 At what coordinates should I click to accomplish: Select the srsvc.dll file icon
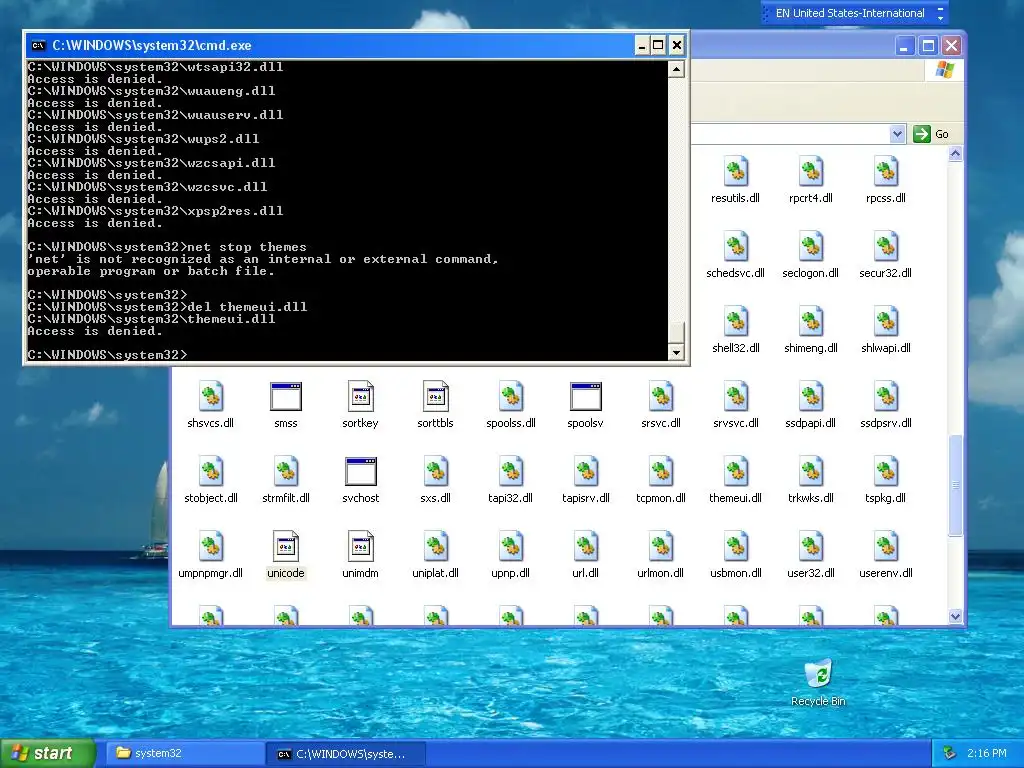point(660,396)
